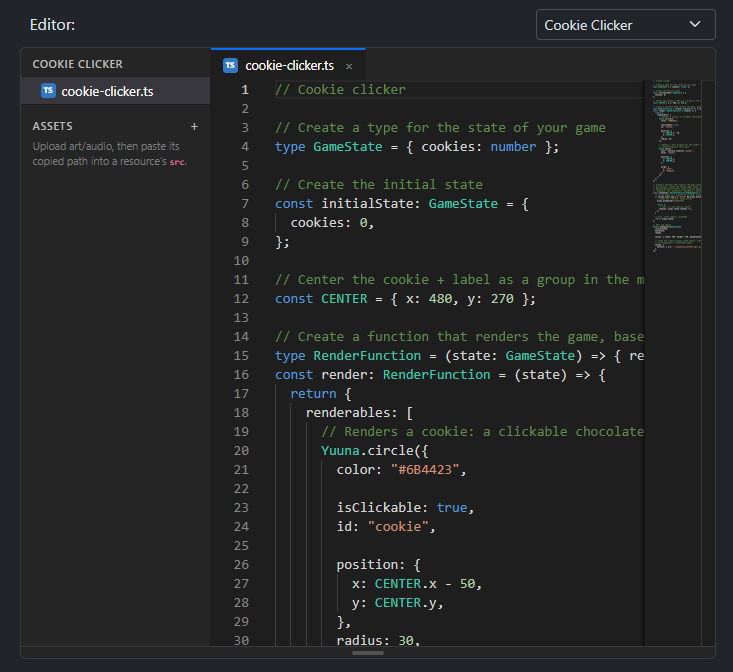This screenshot has height=672, width=733.
Task: Open the Cookie Clicker project dropdown
Action: (x=625, y=25)
